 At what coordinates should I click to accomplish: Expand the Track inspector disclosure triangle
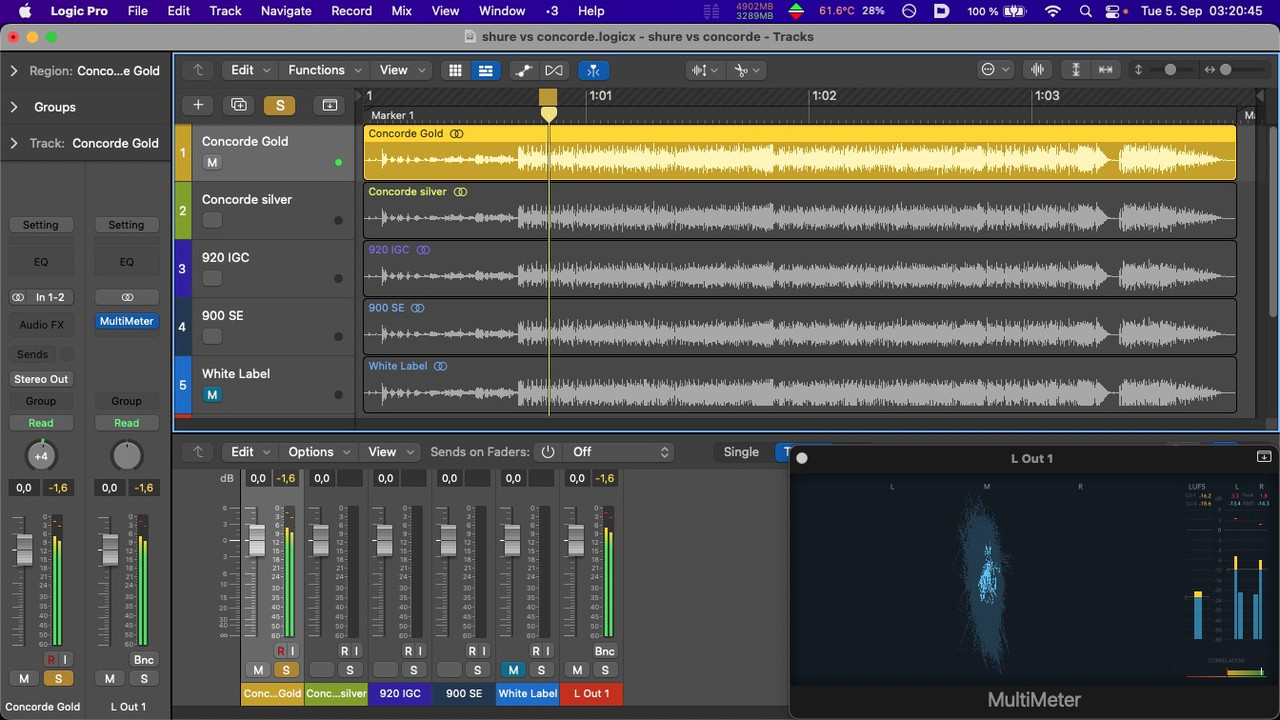tap(14, 143)
